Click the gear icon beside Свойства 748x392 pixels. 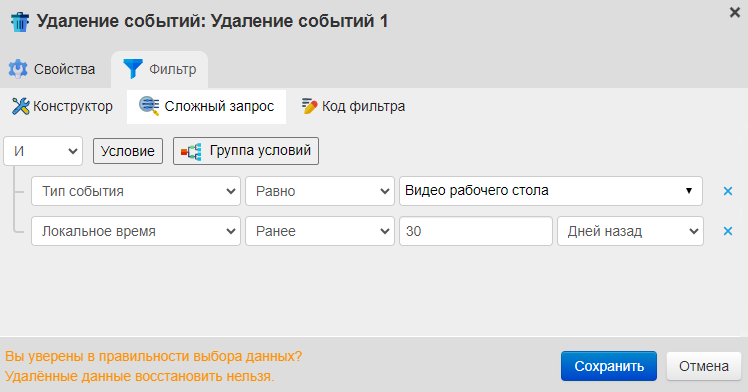pos(18,69)
